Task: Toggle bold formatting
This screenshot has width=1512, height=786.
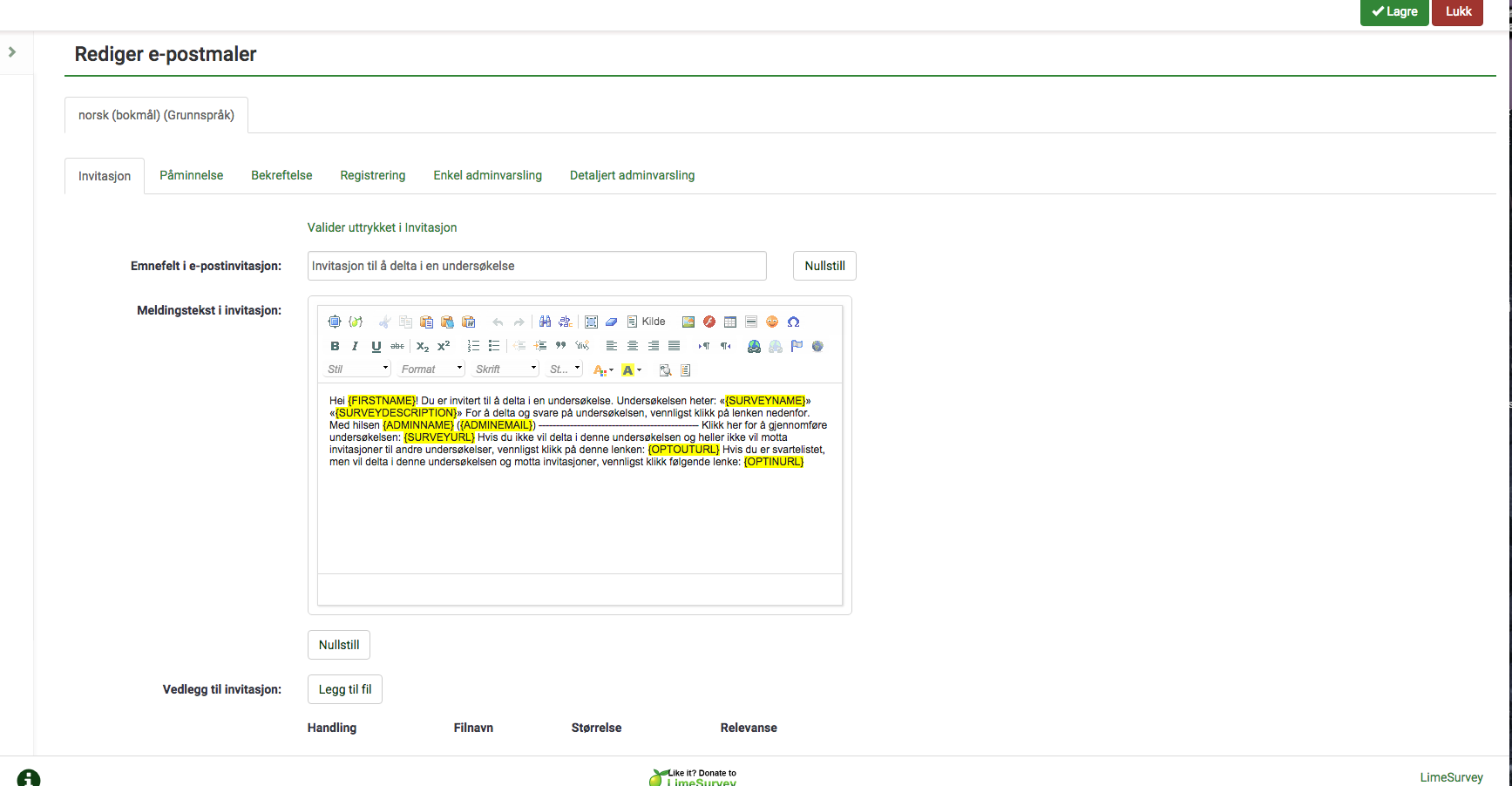Action: point(335,346)
